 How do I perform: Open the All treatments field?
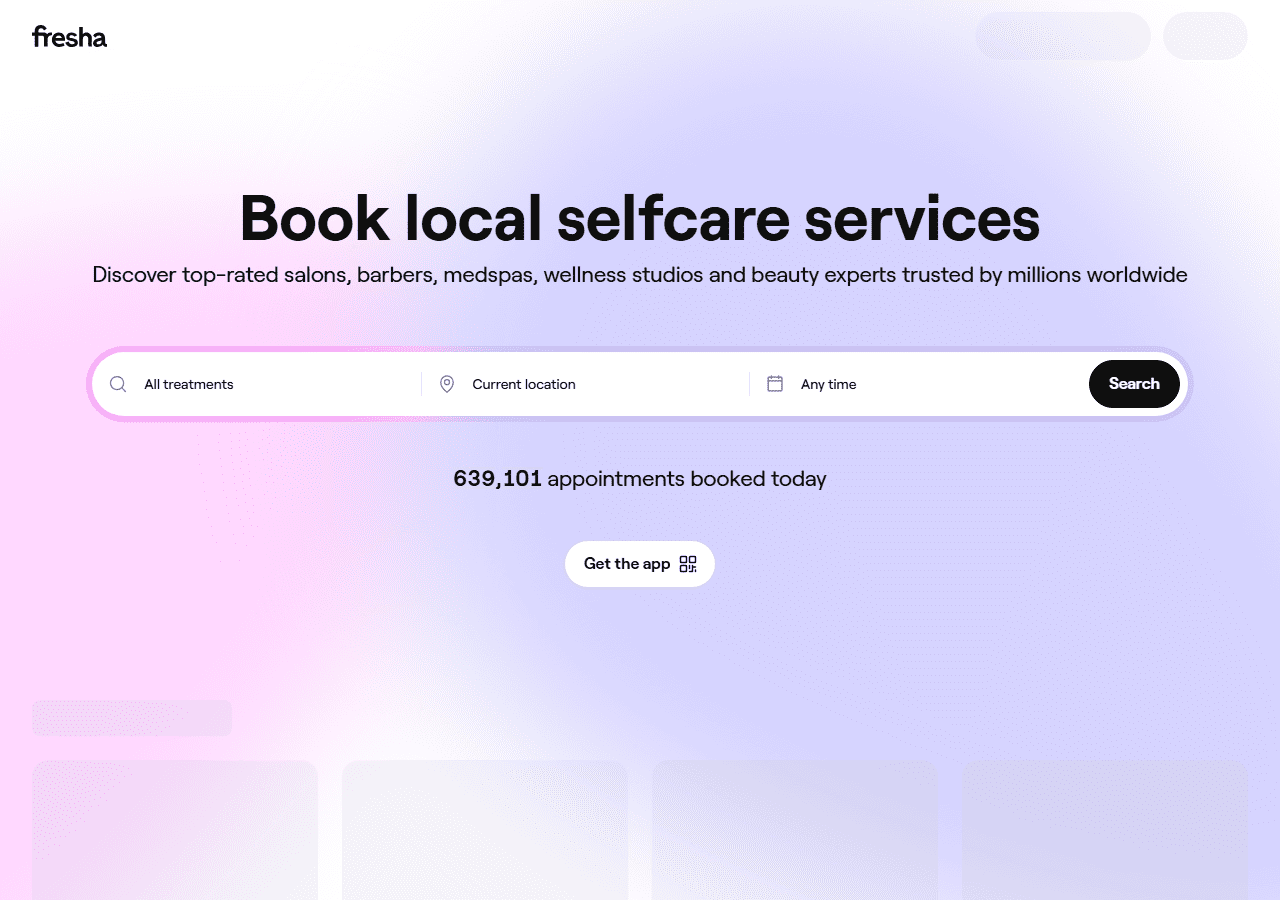tap(257, 384)
